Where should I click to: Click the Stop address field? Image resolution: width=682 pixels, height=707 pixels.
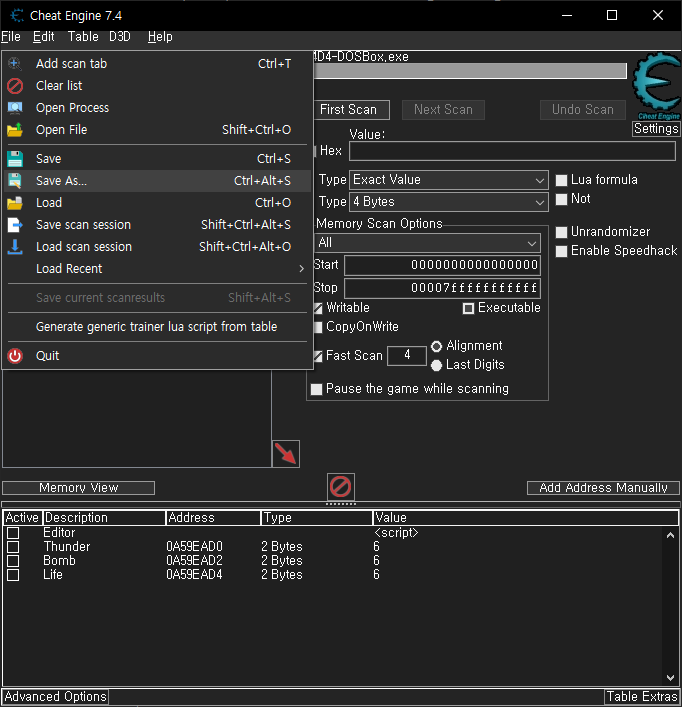point(442,288)
